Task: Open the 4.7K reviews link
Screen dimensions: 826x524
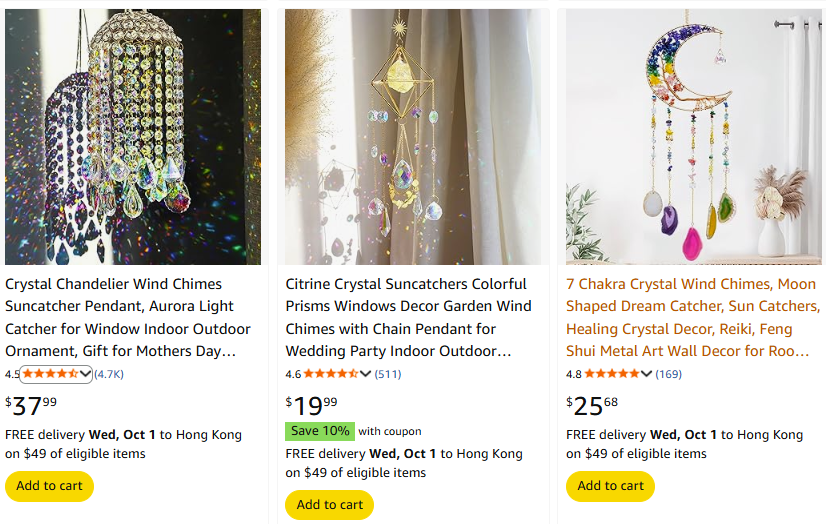Action: tap(109, 374)
